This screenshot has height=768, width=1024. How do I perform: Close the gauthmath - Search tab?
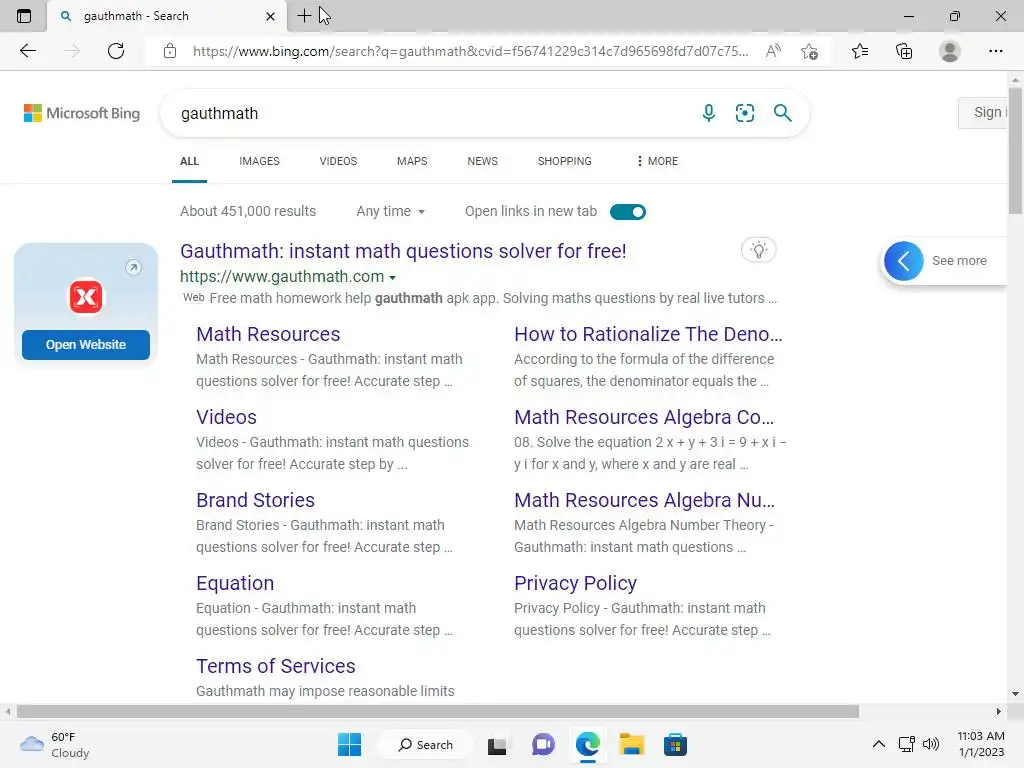coord(270,16)
